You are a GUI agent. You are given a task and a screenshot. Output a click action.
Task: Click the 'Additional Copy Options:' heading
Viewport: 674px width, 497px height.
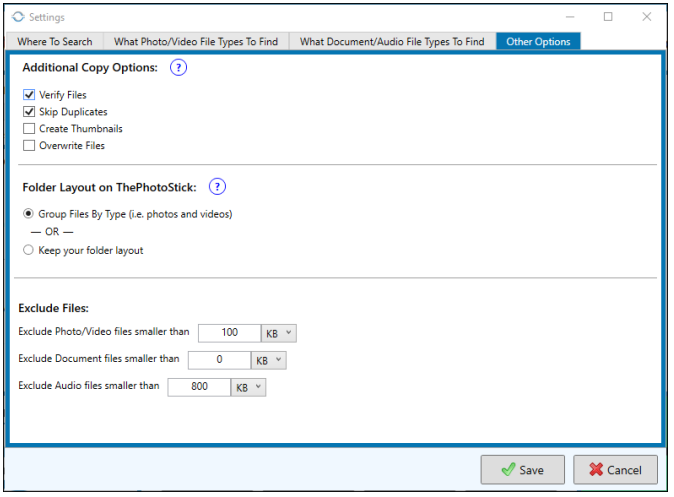90,68
